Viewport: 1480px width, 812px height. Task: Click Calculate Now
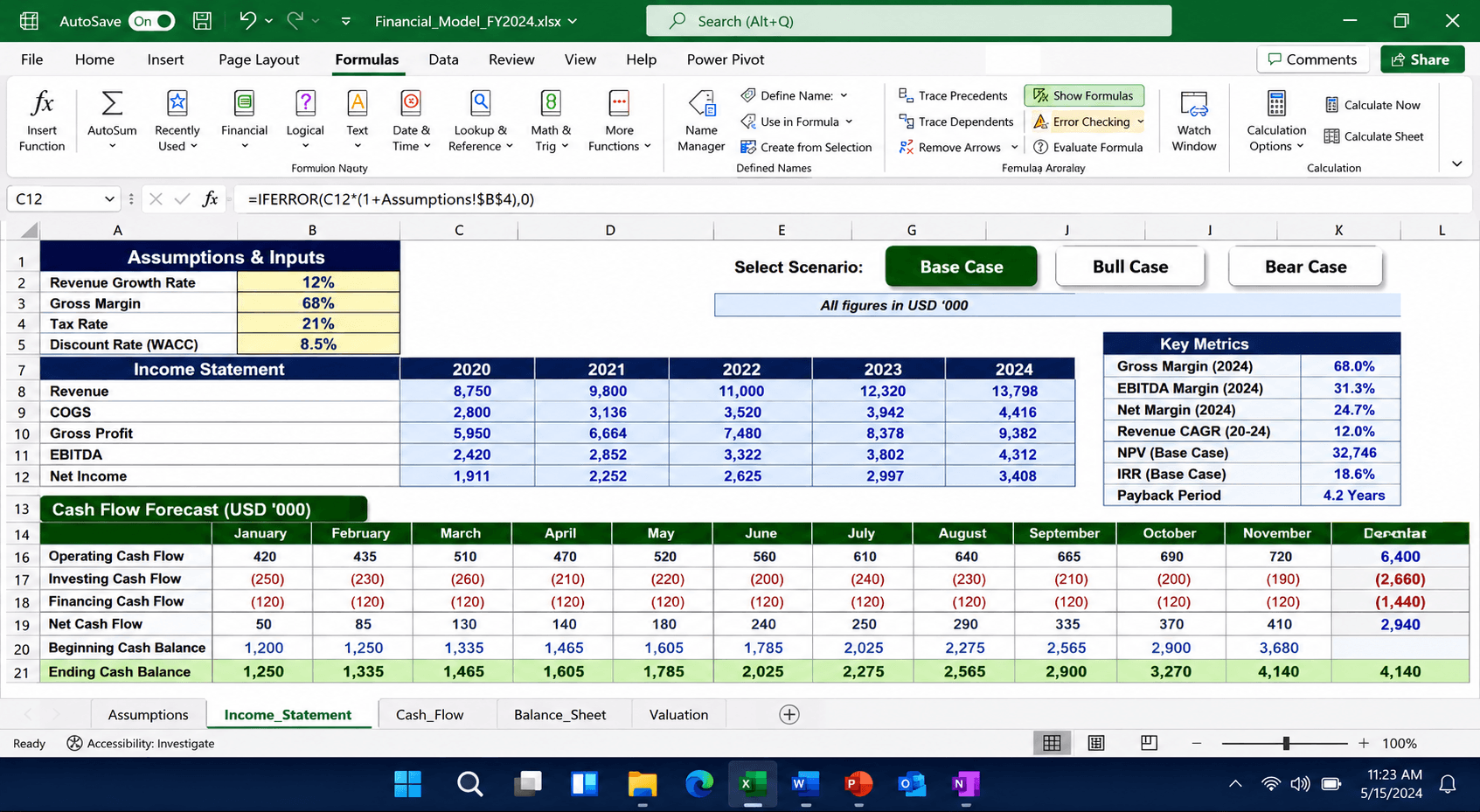pos(1372,105)
